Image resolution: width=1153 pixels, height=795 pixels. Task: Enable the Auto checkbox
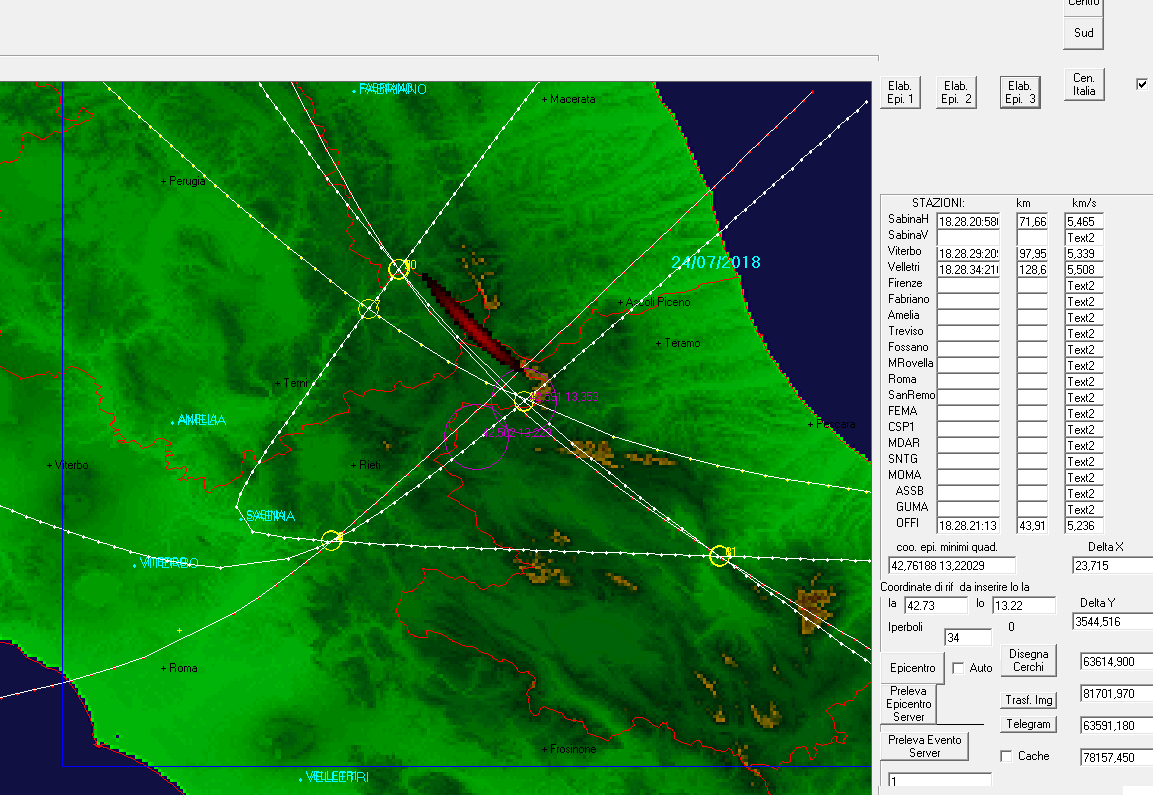tap(958, 668)
